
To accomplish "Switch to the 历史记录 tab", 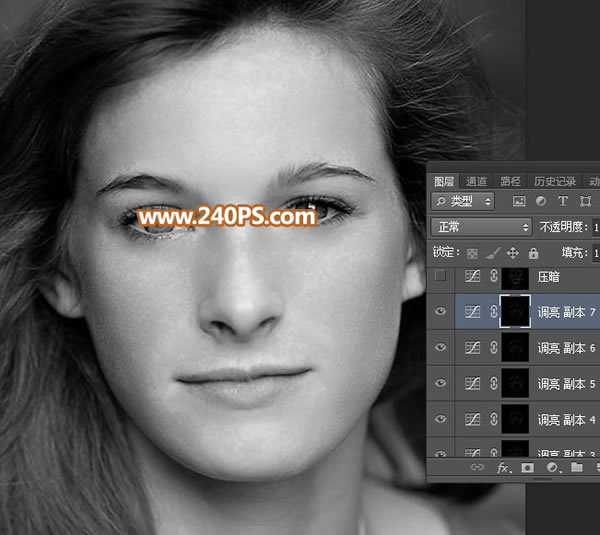I will 555,181.
